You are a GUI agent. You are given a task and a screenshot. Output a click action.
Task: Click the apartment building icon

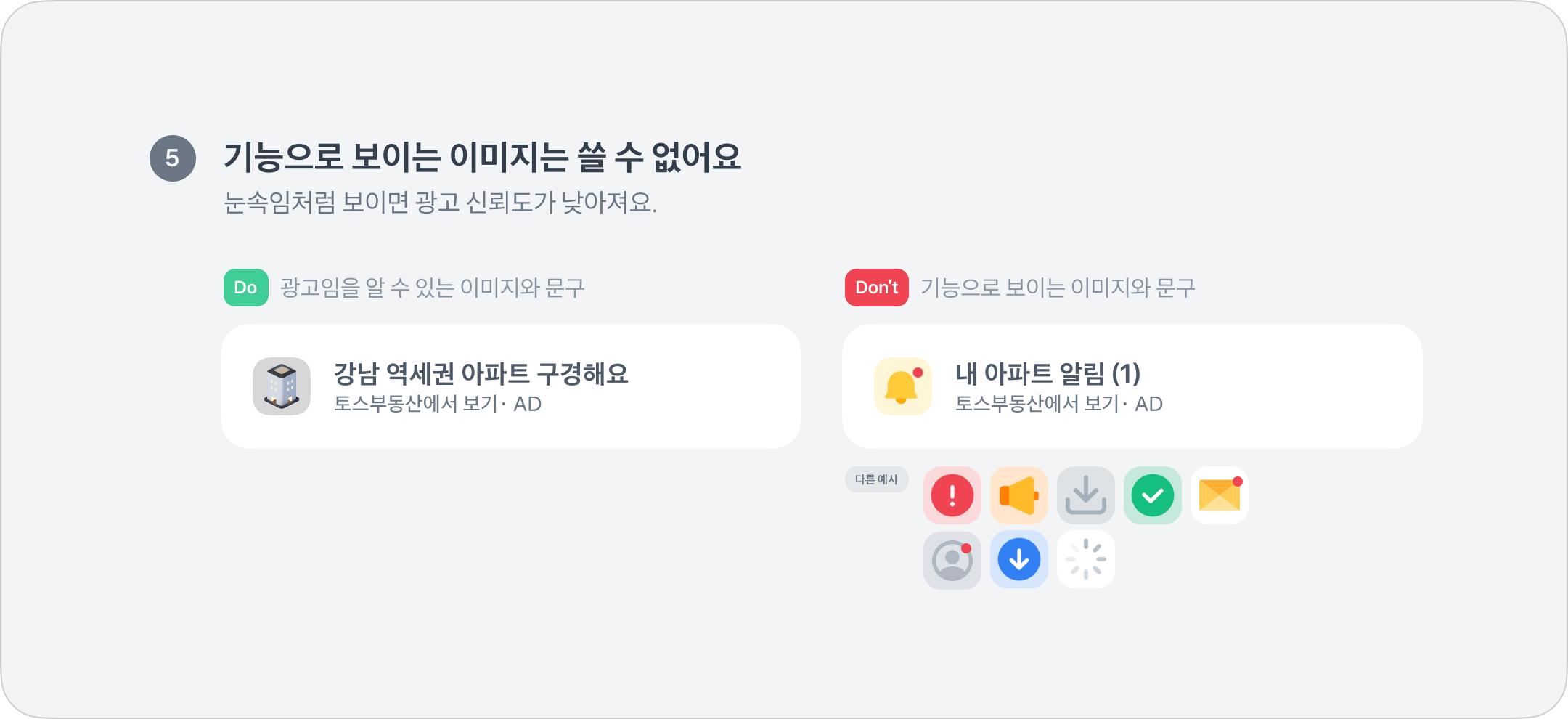coord(282,386)
